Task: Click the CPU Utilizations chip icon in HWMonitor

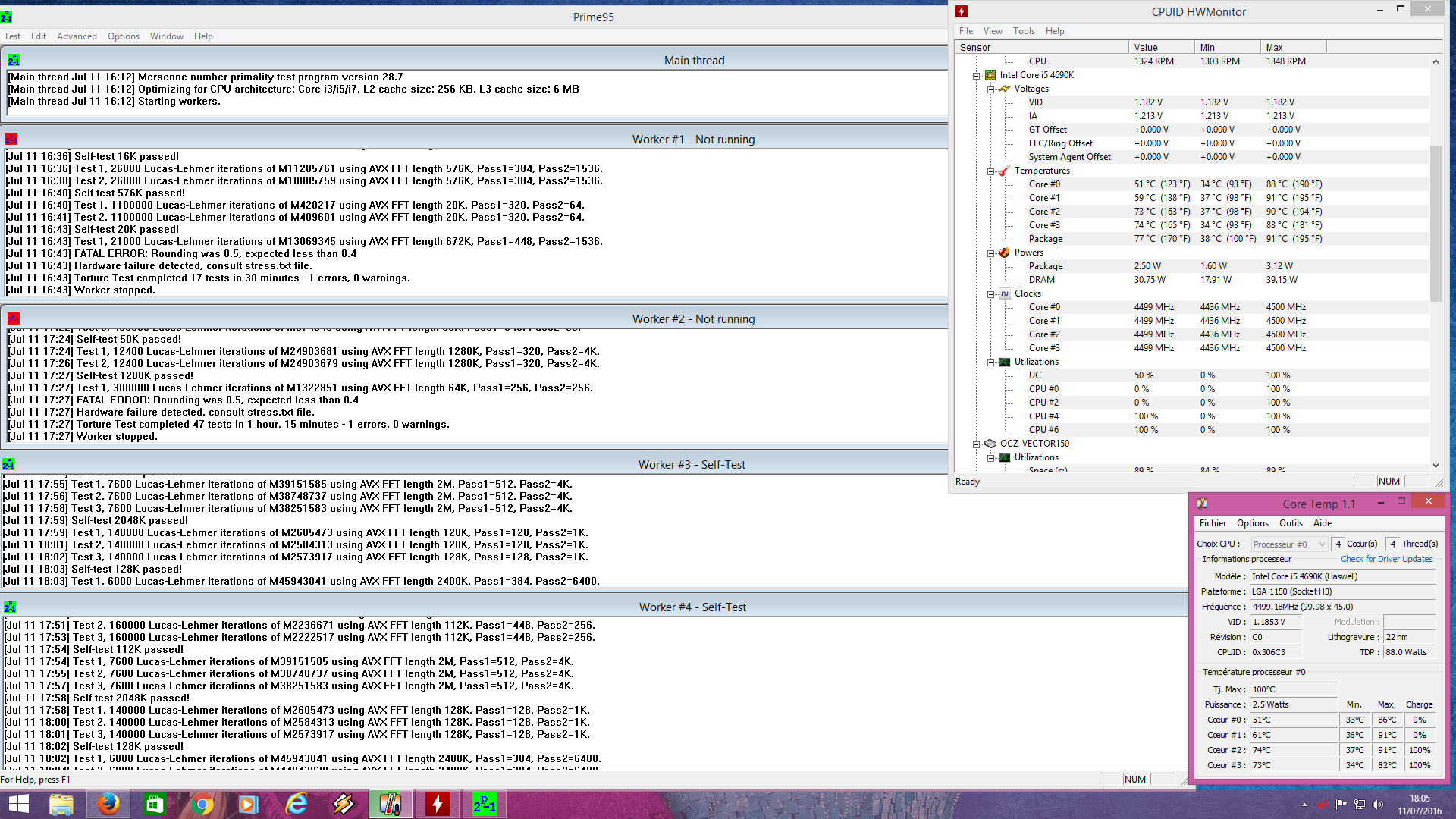Action: pos(1005,362)
